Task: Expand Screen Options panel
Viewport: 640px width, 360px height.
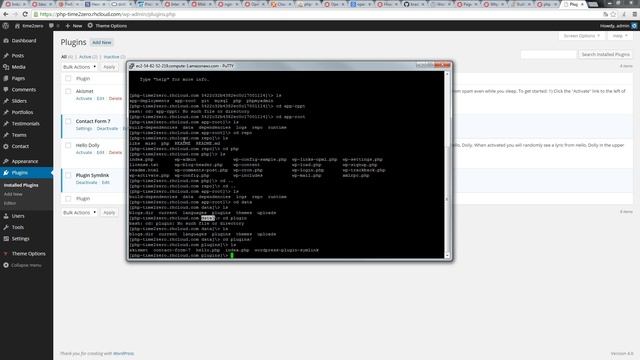Action: tap(581, 36)
